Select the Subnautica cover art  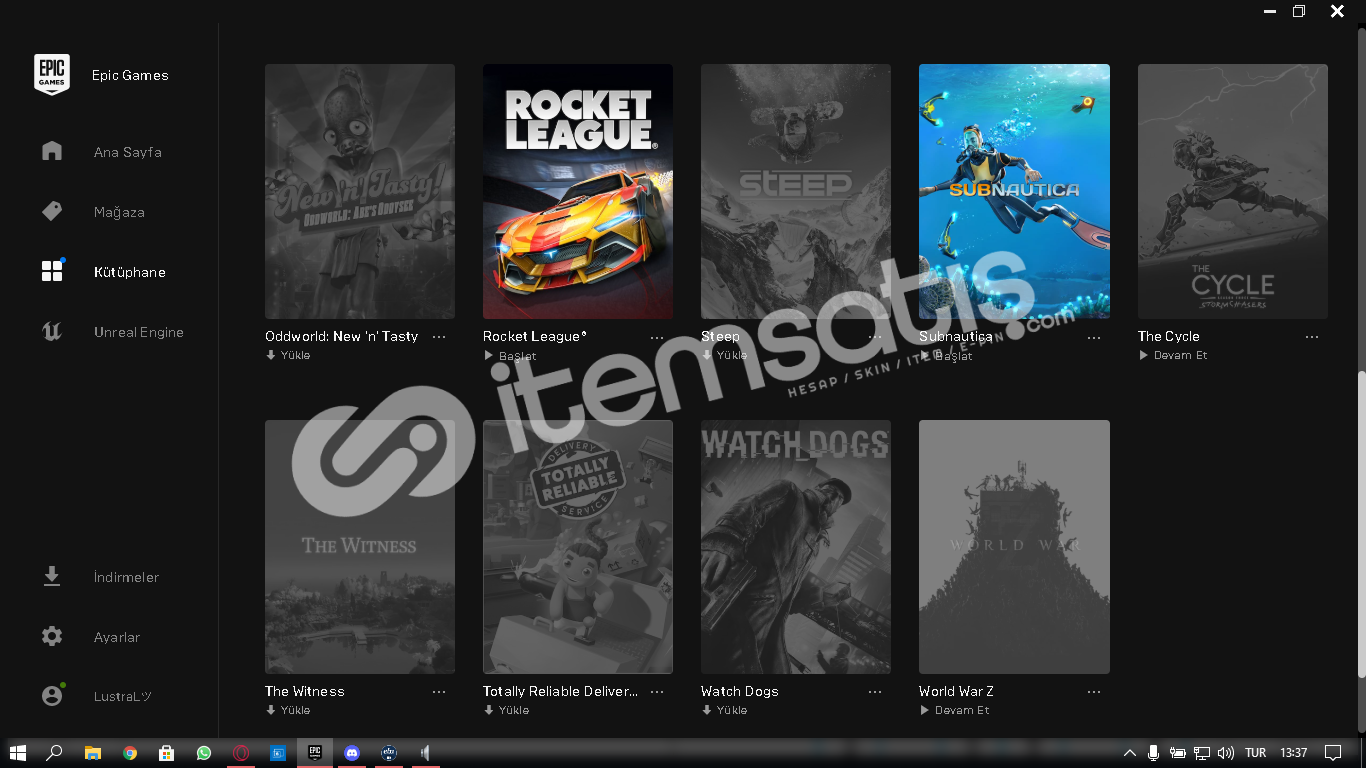(1014, 192)
